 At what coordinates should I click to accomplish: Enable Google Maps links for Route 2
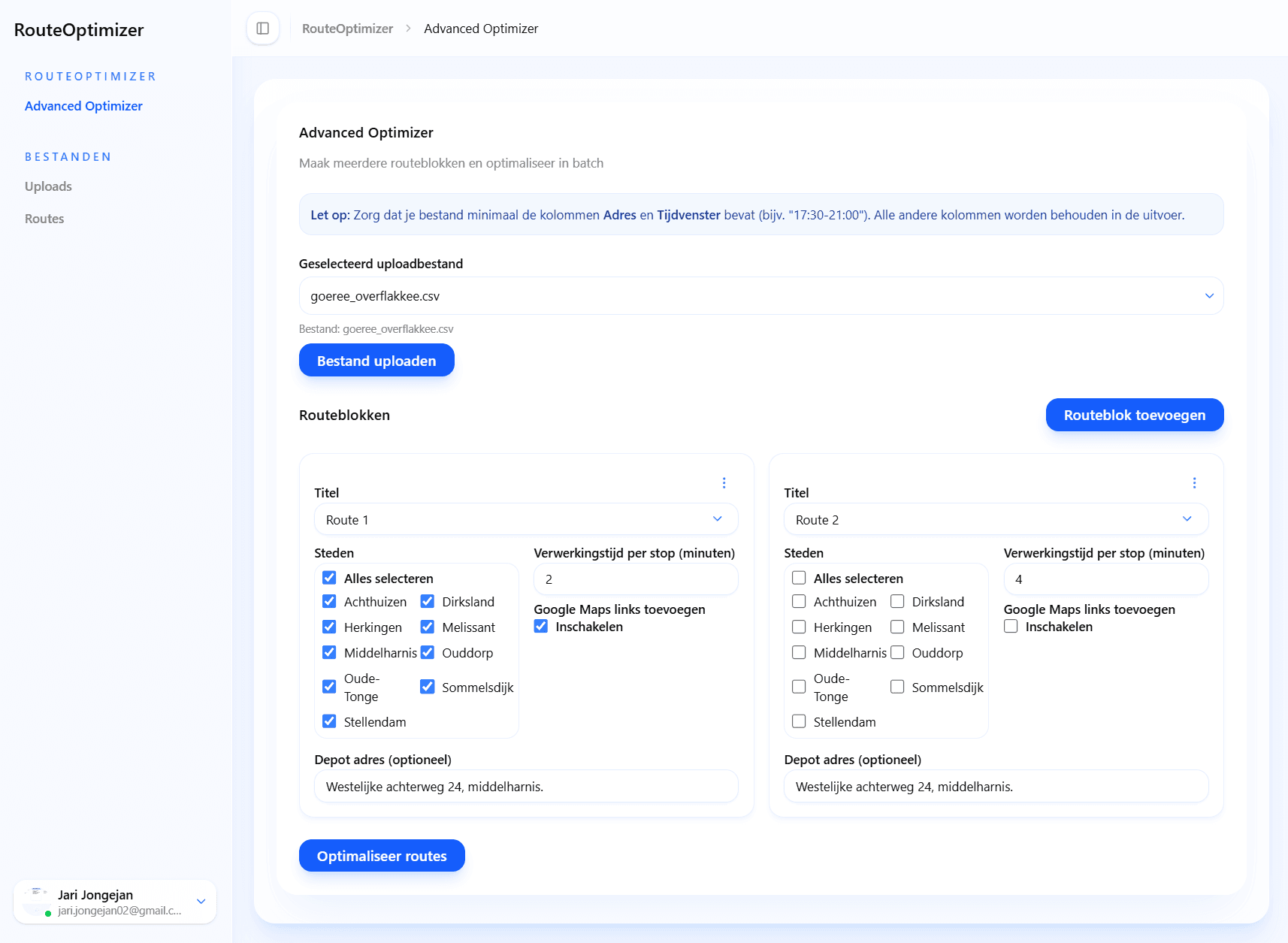[x=1011, y=626]
